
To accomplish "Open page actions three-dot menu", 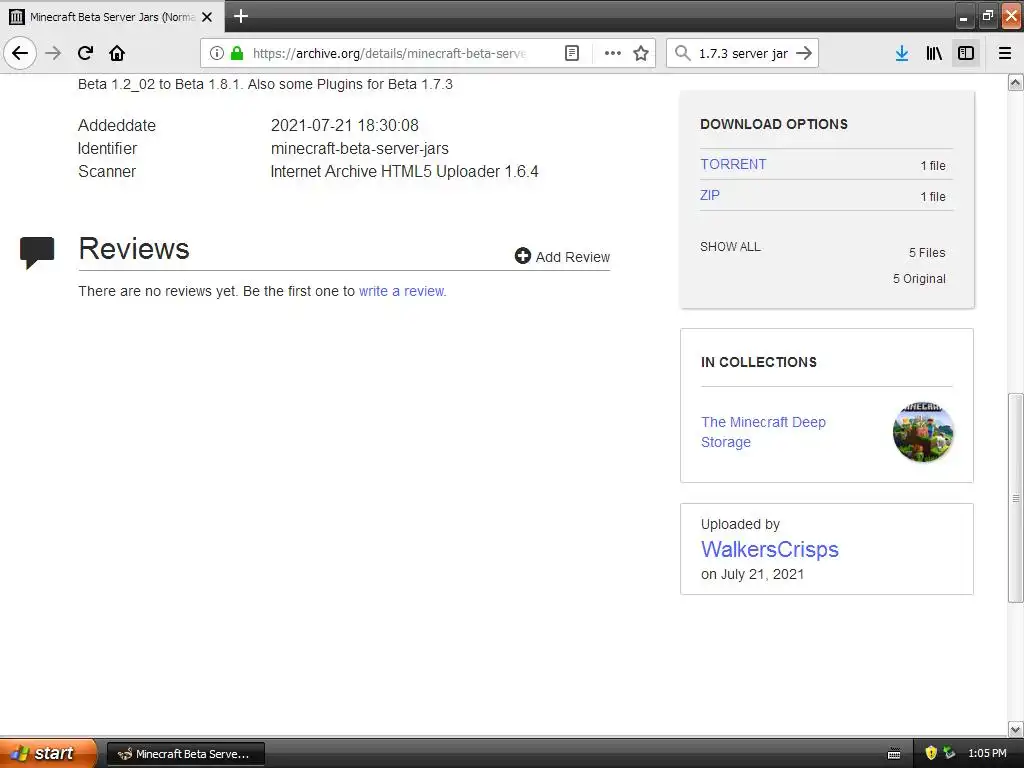I will 613,54.
